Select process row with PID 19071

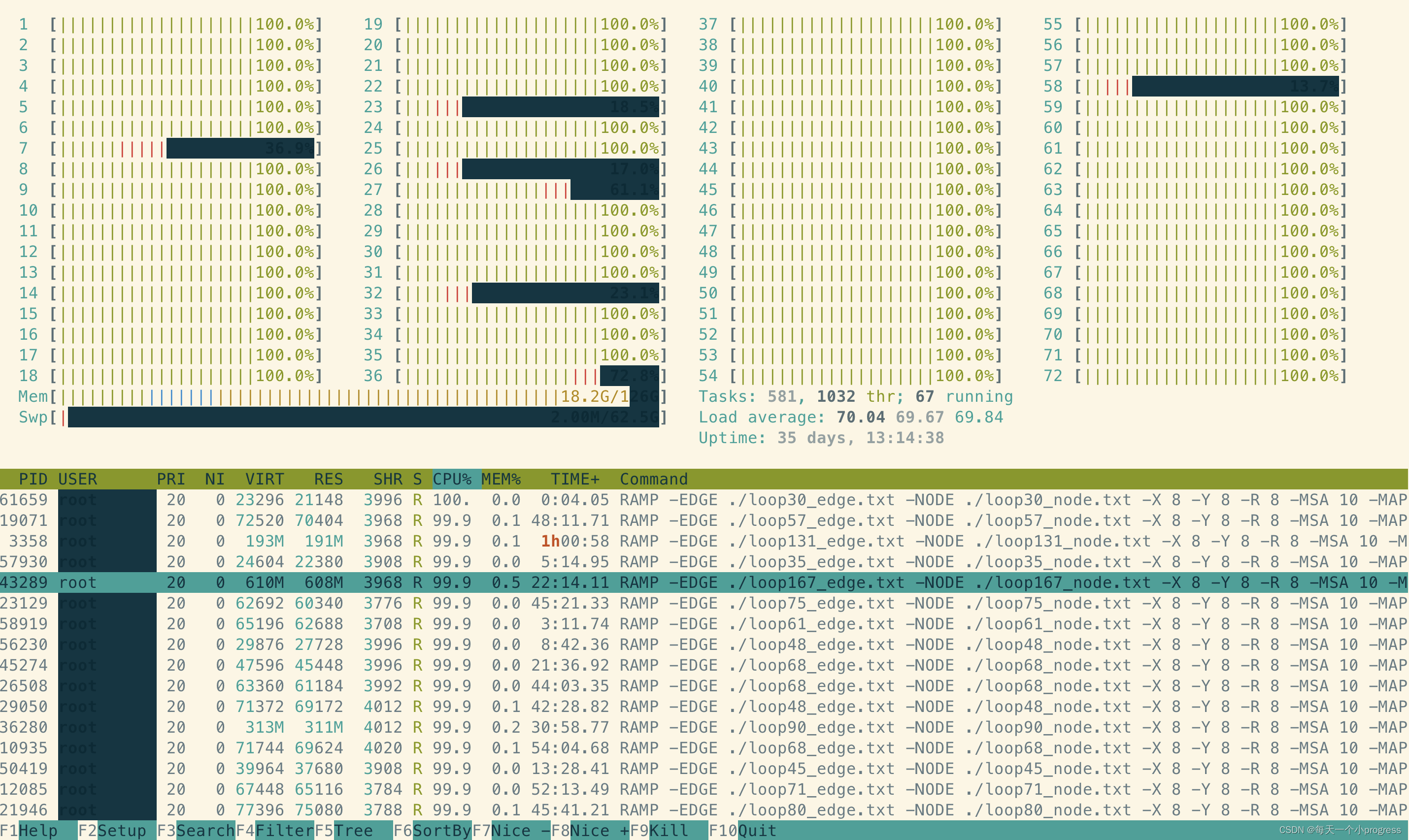point(704,520)
